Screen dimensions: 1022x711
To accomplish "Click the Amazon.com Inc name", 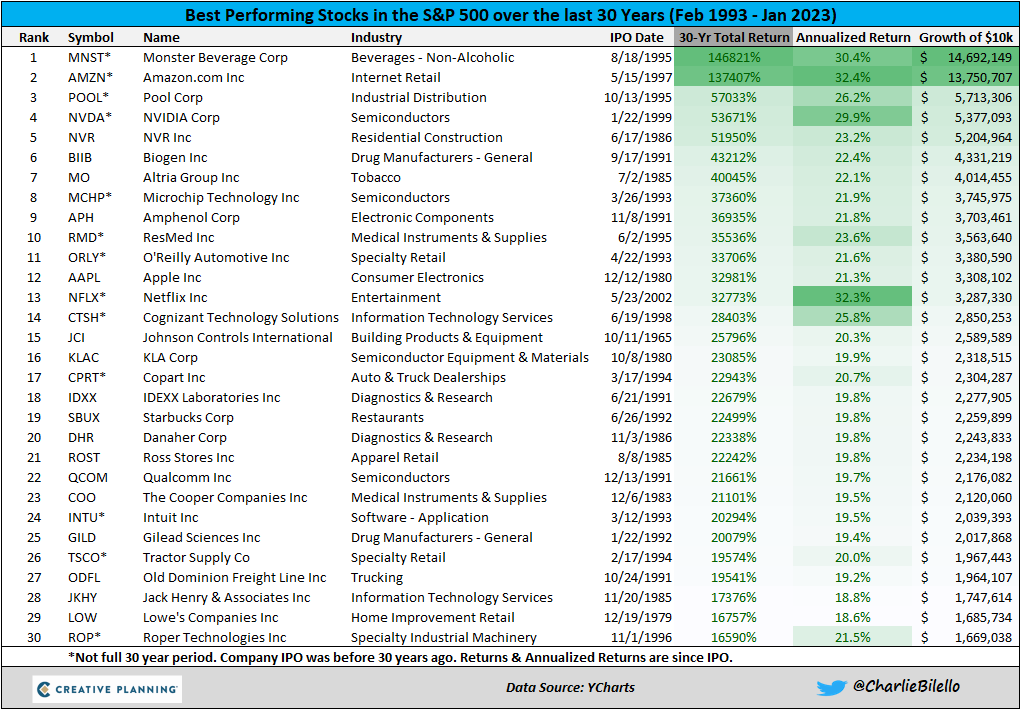I will pos(194,78).
